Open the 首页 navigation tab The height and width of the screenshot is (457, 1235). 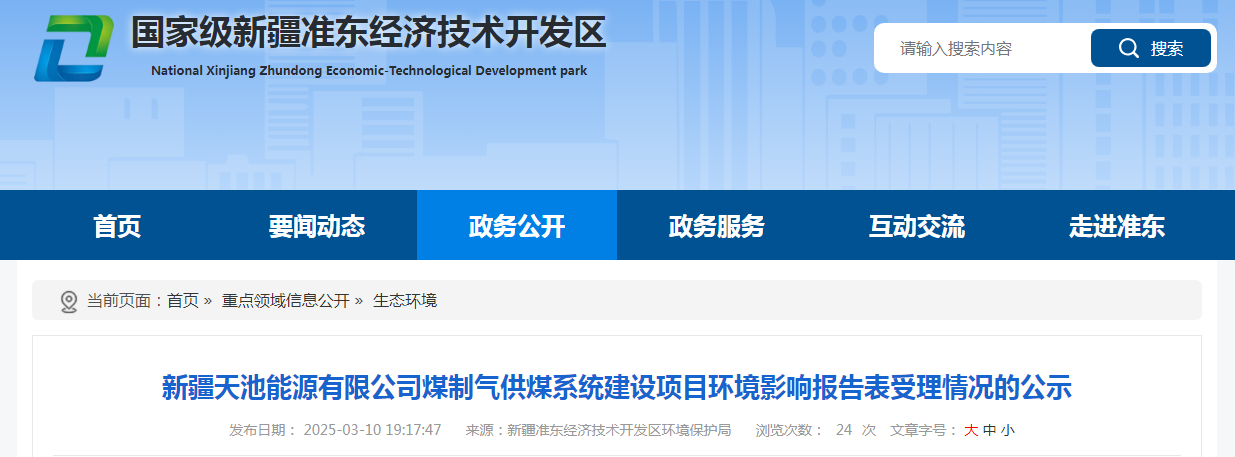(117, 226)
